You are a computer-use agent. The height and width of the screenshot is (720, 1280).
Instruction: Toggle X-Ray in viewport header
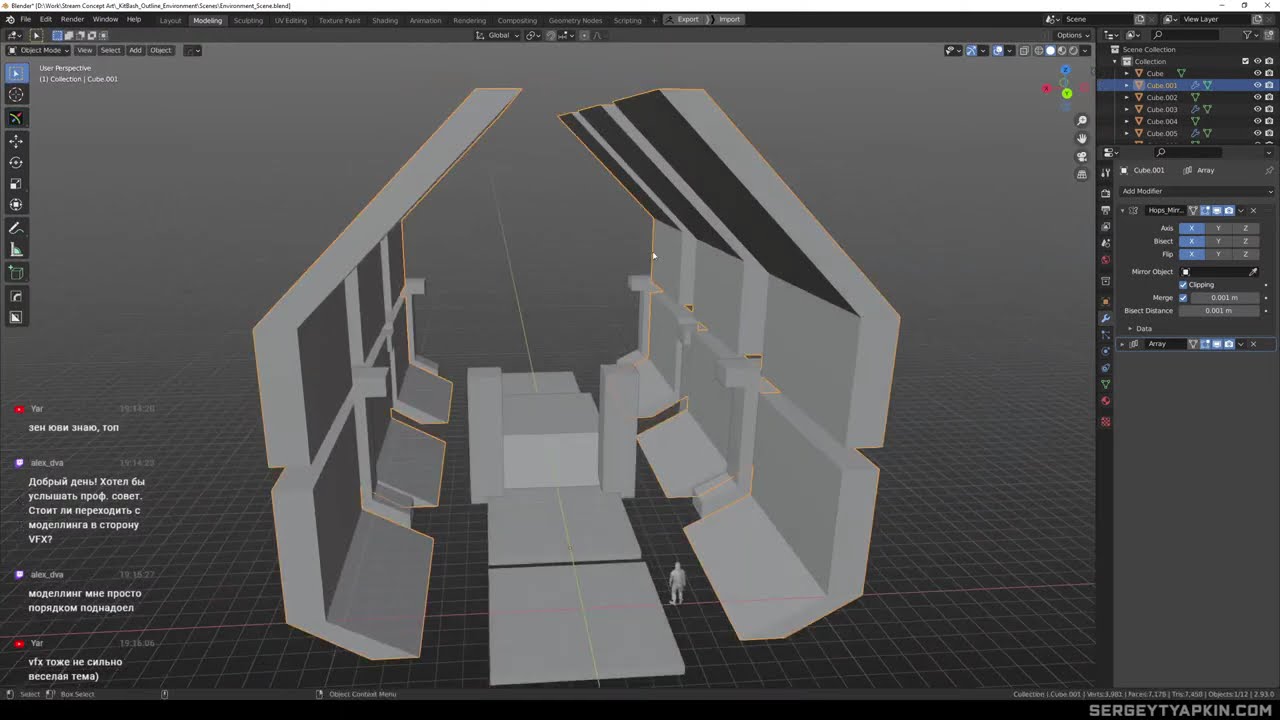click(1023, 50)
